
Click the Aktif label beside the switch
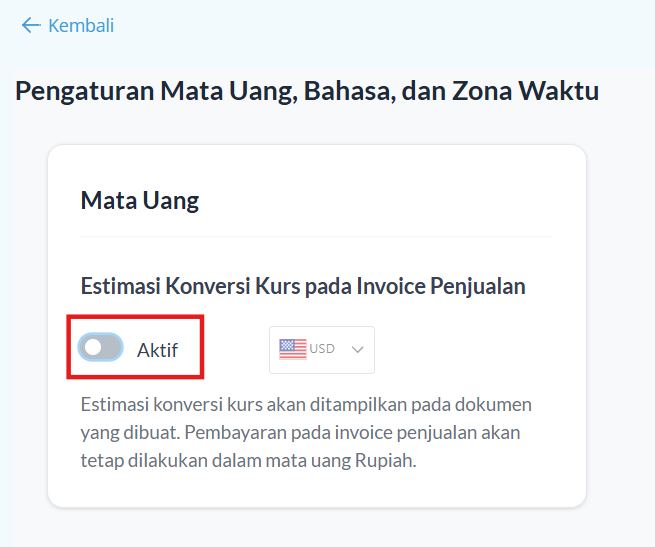click(x=157, y=350)
